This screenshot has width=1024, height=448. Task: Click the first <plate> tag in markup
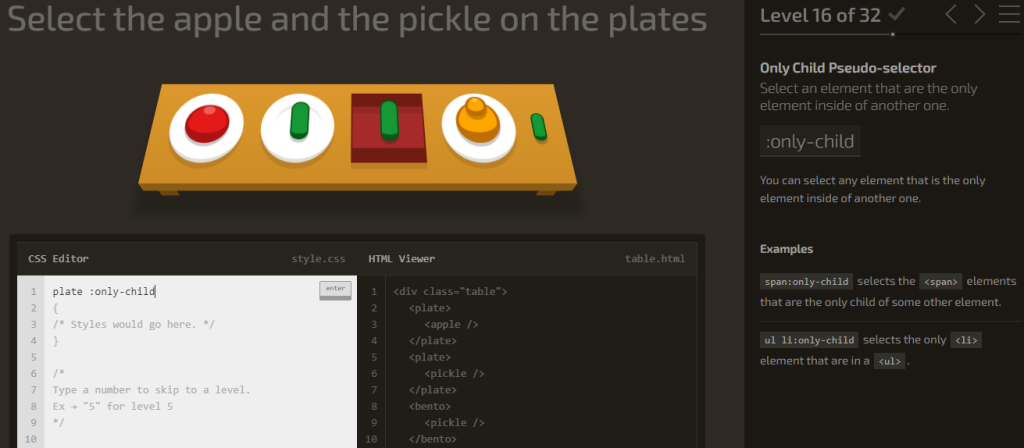[430, 308]
